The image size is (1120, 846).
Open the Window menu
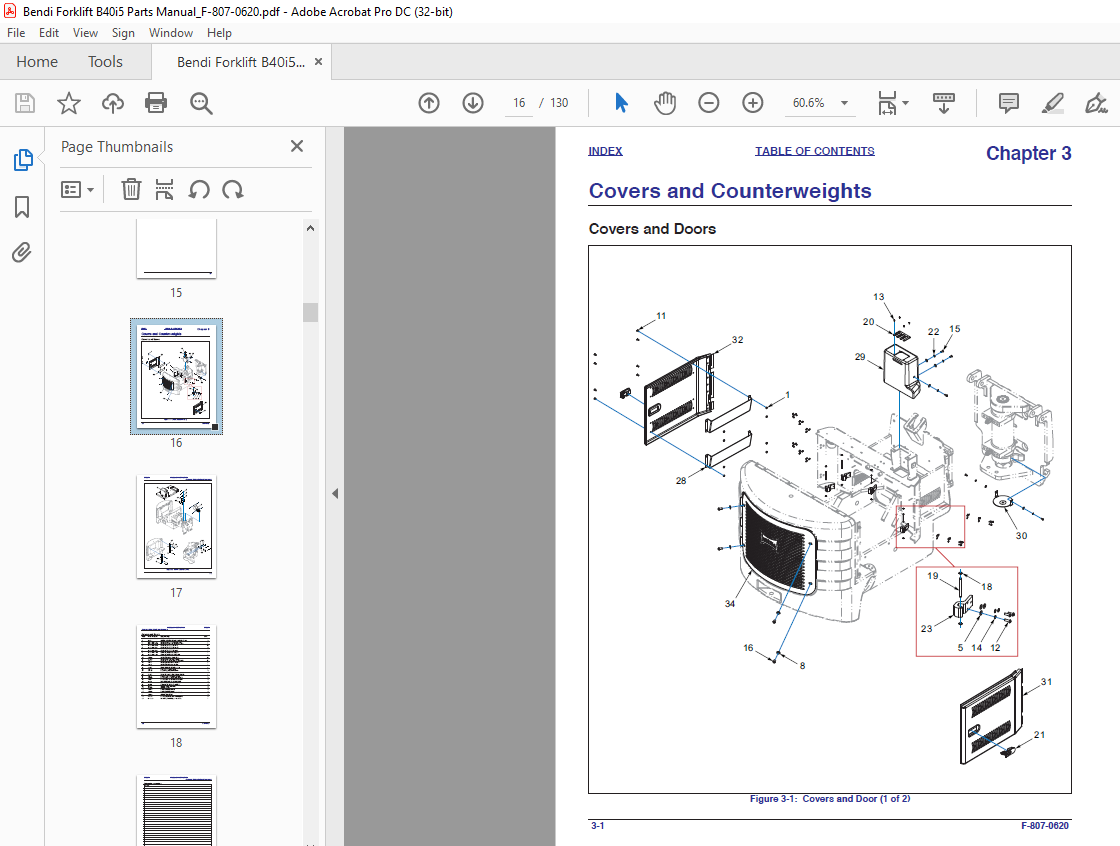(171, 33)
